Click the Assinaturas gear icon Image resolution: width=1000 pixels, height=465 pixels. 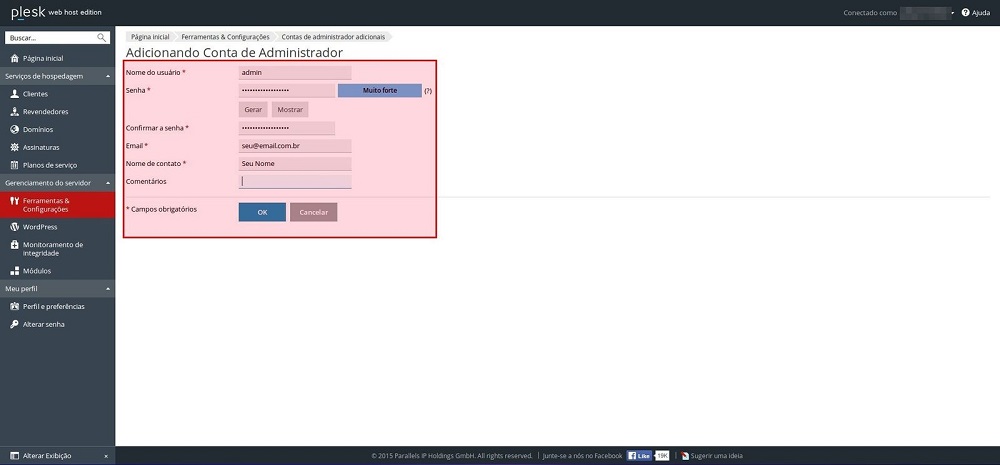(14, 147)
